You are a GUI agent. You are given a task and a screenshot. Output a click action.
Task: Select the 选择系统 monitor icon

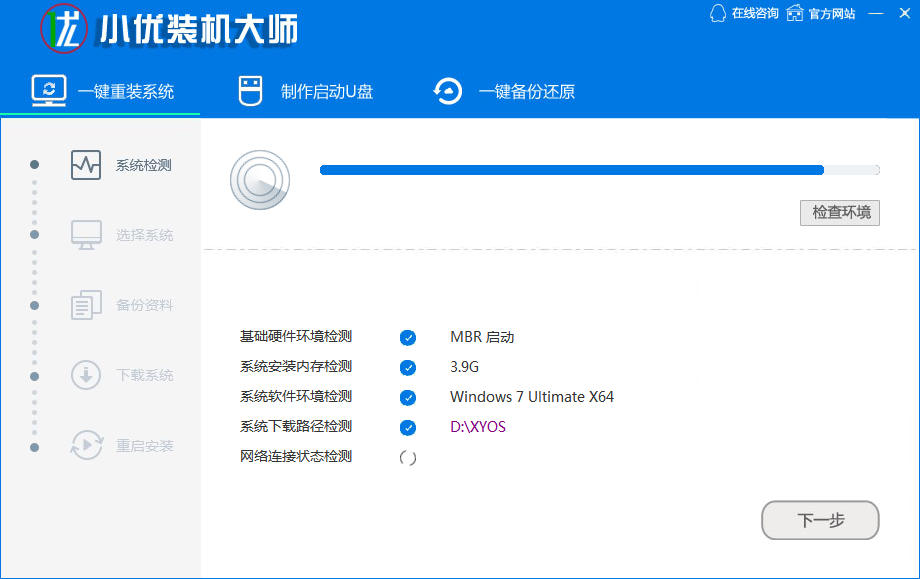86,235
